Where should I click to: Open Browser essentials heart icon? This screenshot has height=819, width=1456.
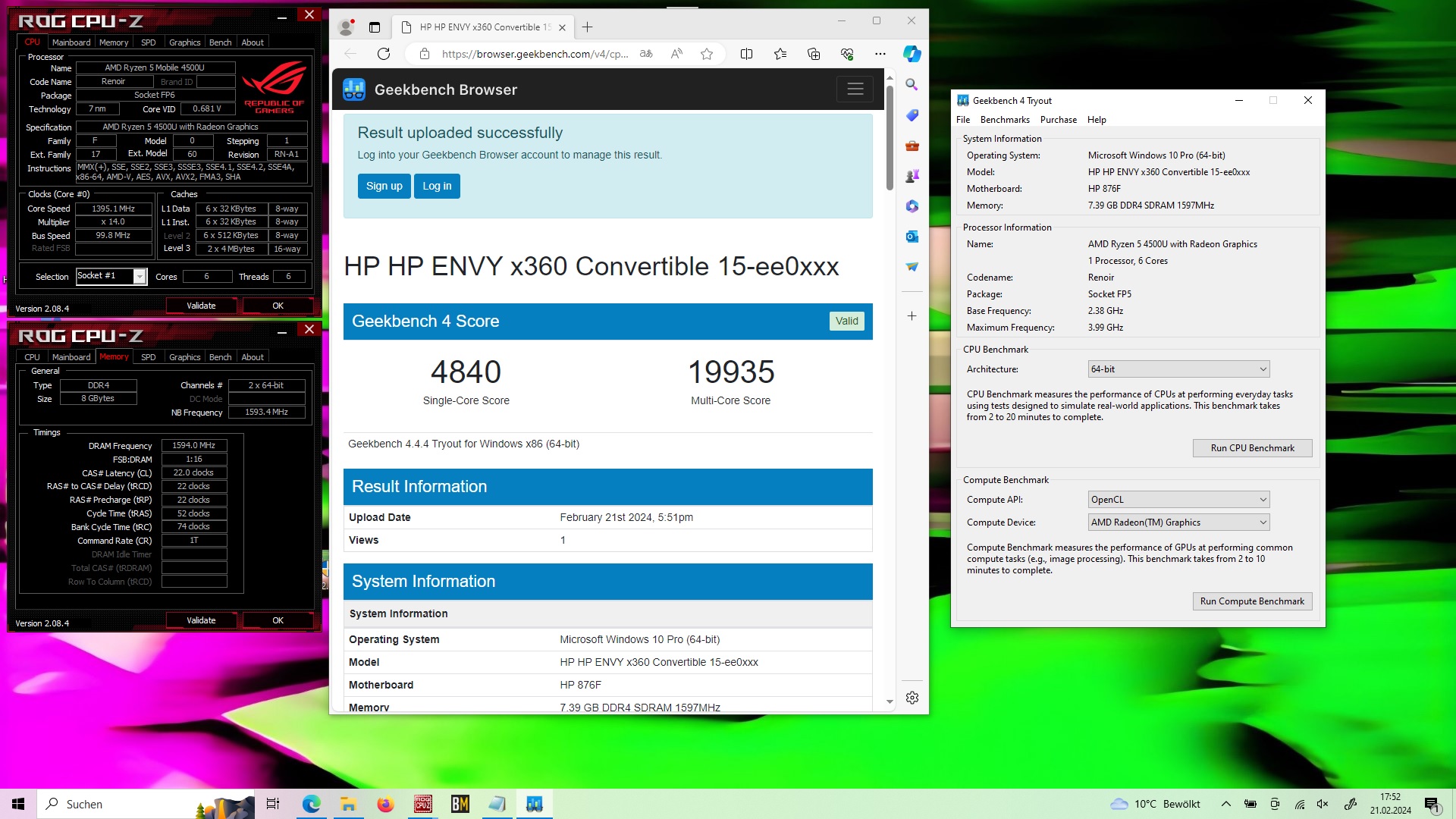(x=847, y=54)
